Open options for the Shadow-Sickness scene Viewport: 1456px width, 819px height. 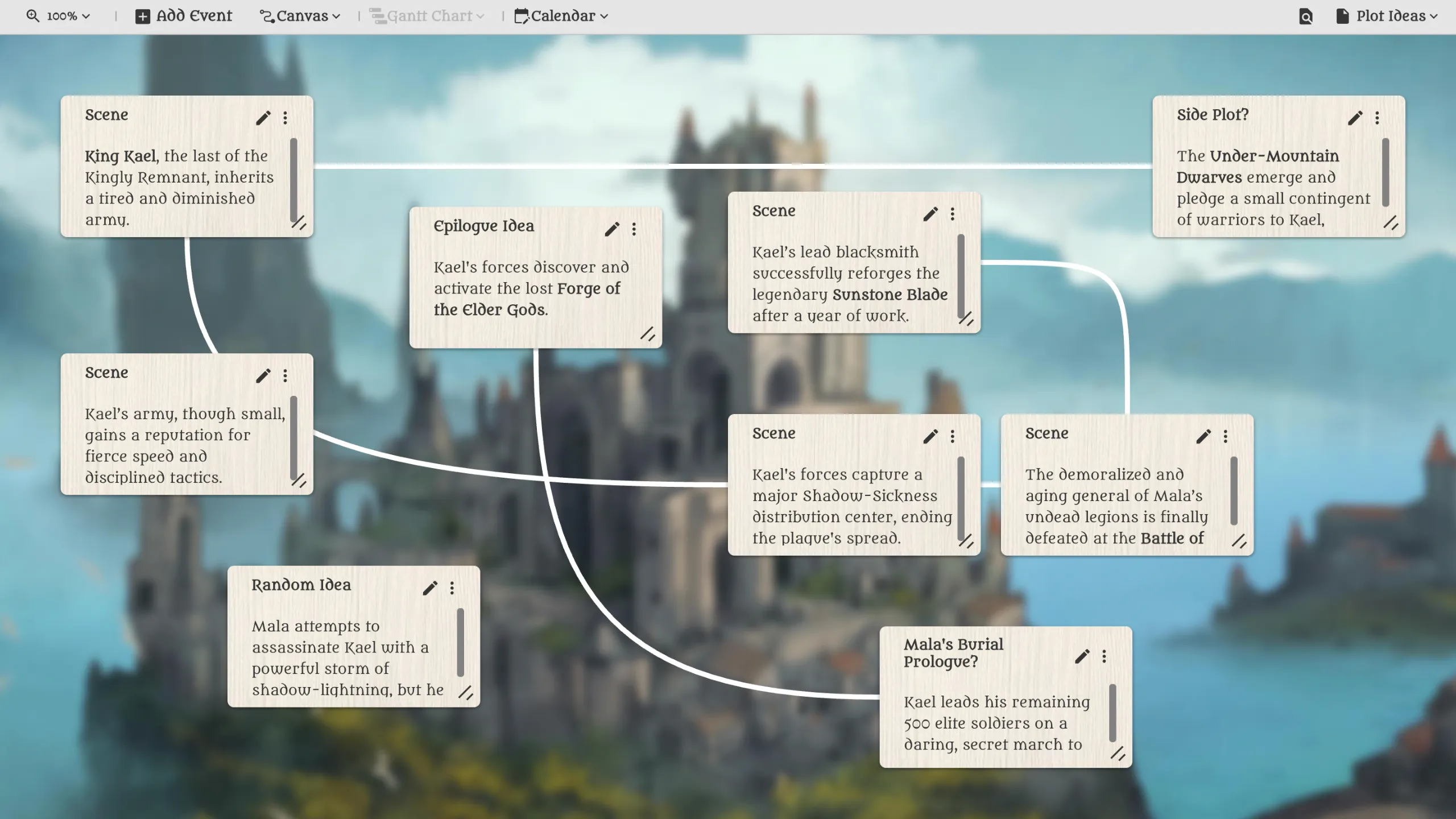pyautogui.click(x=953, y=436)
